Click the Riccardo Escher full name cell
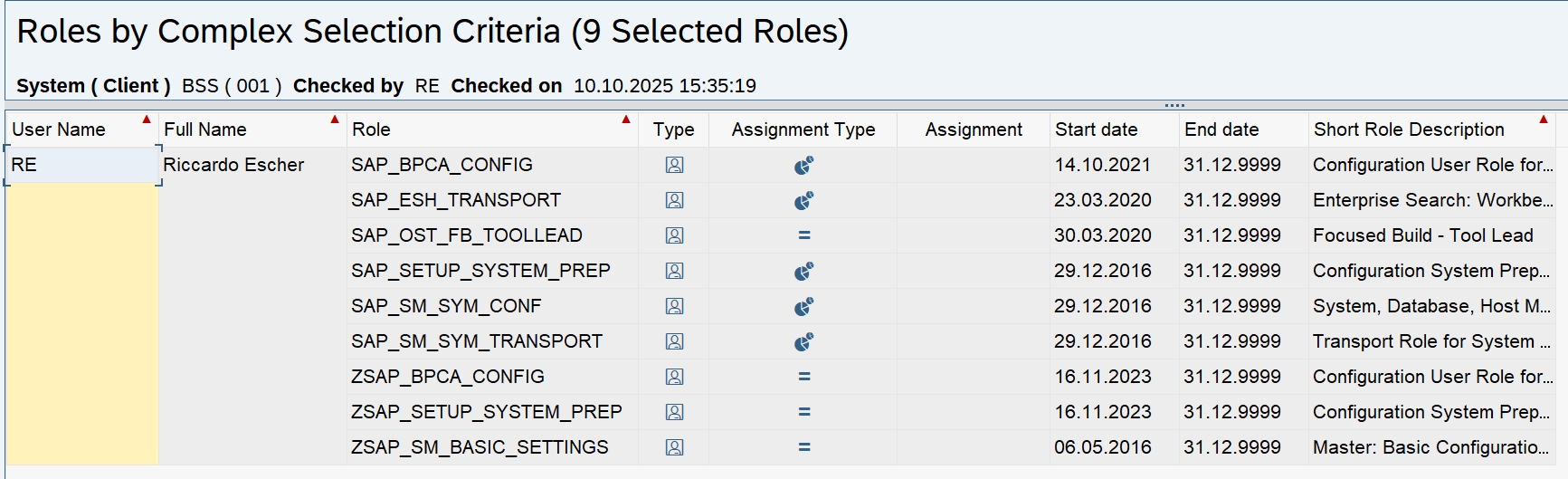Viewport: 1568px width, 479px height. tap(233, 165)
